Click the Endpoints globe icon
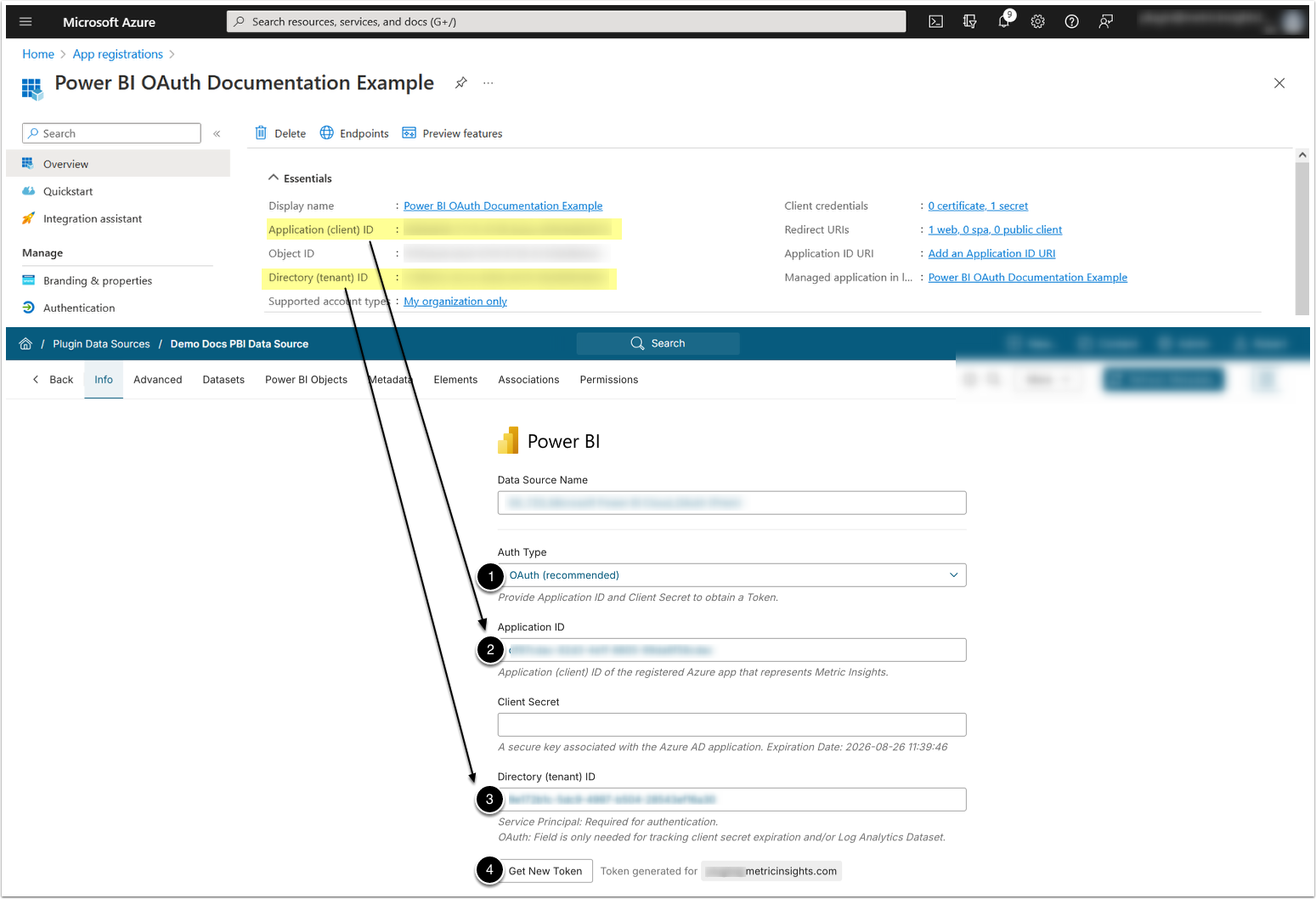1316x899 pixels. coord(326,133)
